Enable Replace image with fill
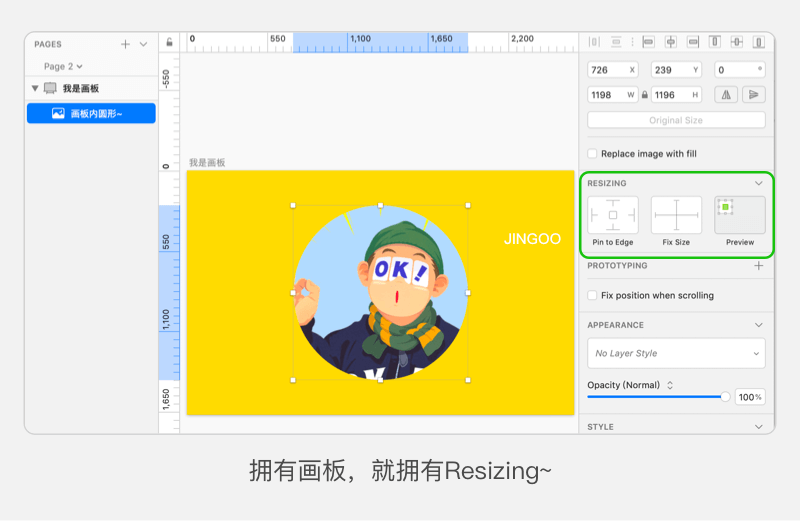The width and height of the screenshot is (800, 521). pos(592,154)
